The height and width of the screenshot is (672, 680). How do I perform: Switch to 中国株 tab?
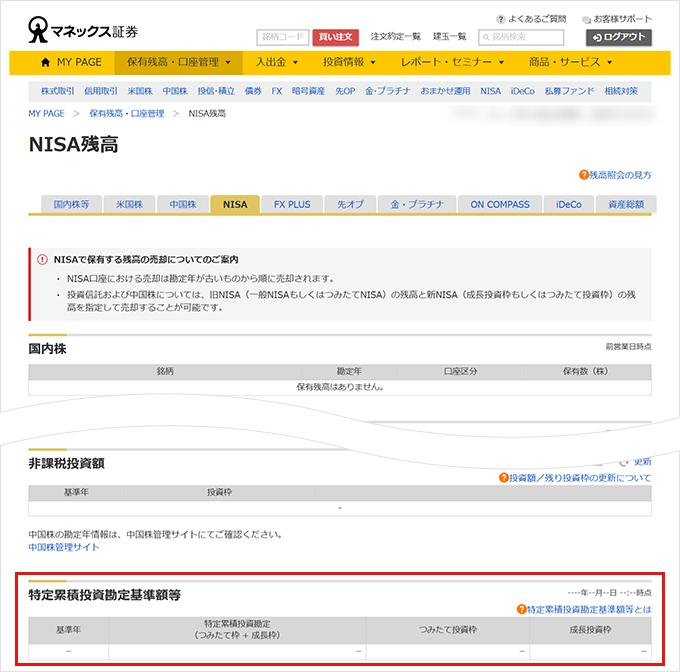183,205
